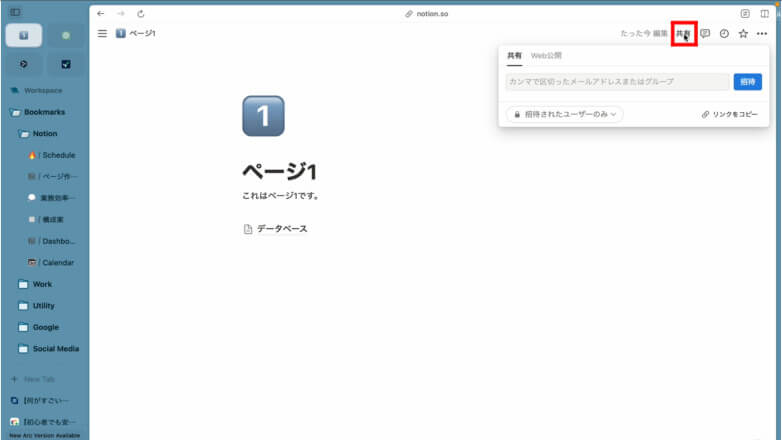Collapse the Notion folder in sidebar

point(45,134)
